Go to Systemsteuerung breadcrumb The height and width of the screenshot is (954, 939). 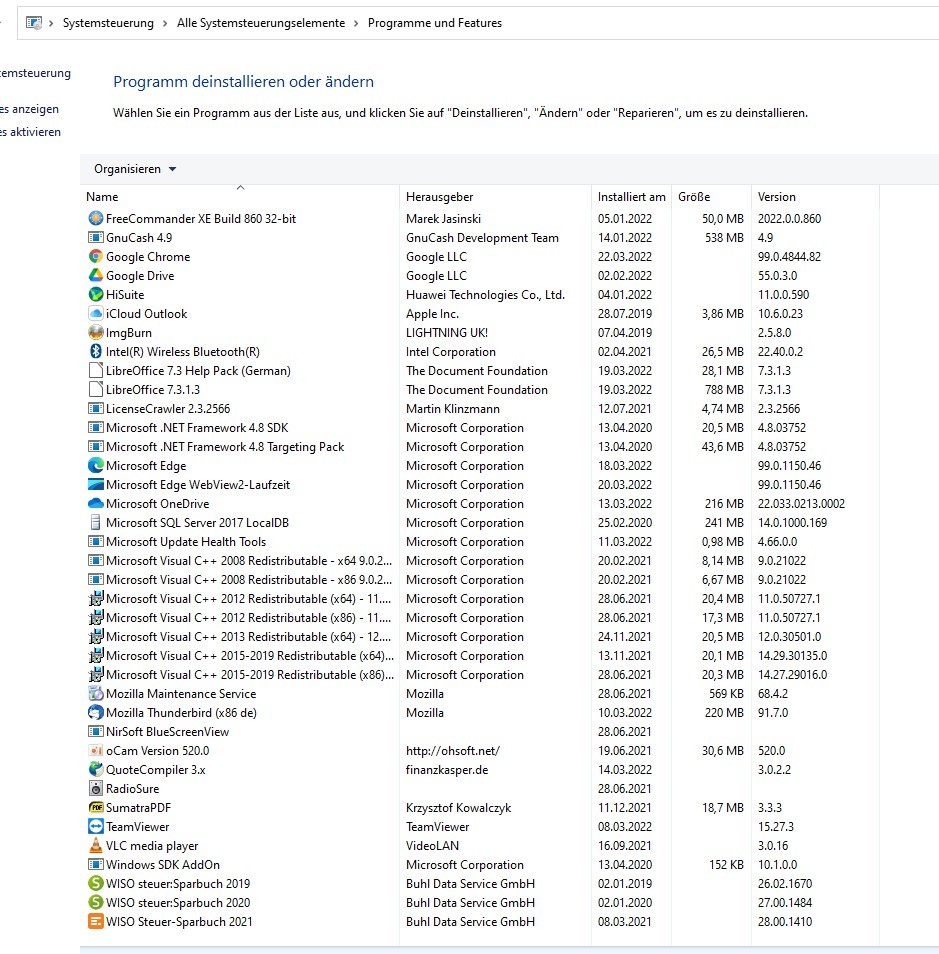click(x=108, y=23)
